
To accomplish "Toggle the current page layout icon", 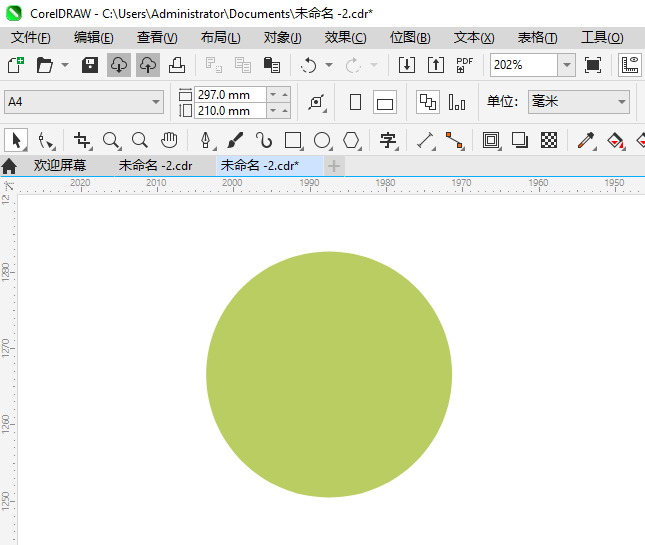I will [457, 102].
